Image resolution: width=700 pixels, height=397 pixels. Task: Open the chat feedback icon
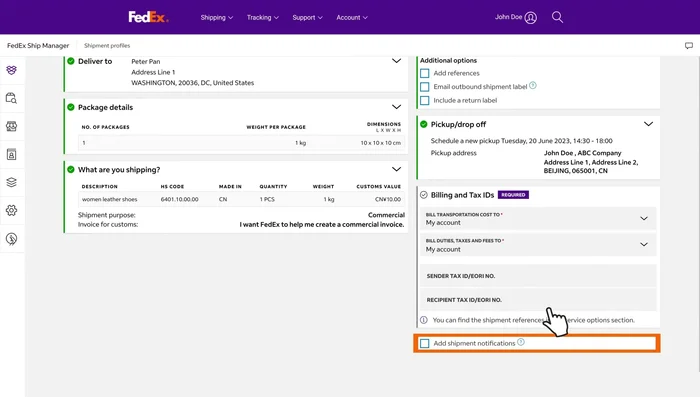coord(689,46)
